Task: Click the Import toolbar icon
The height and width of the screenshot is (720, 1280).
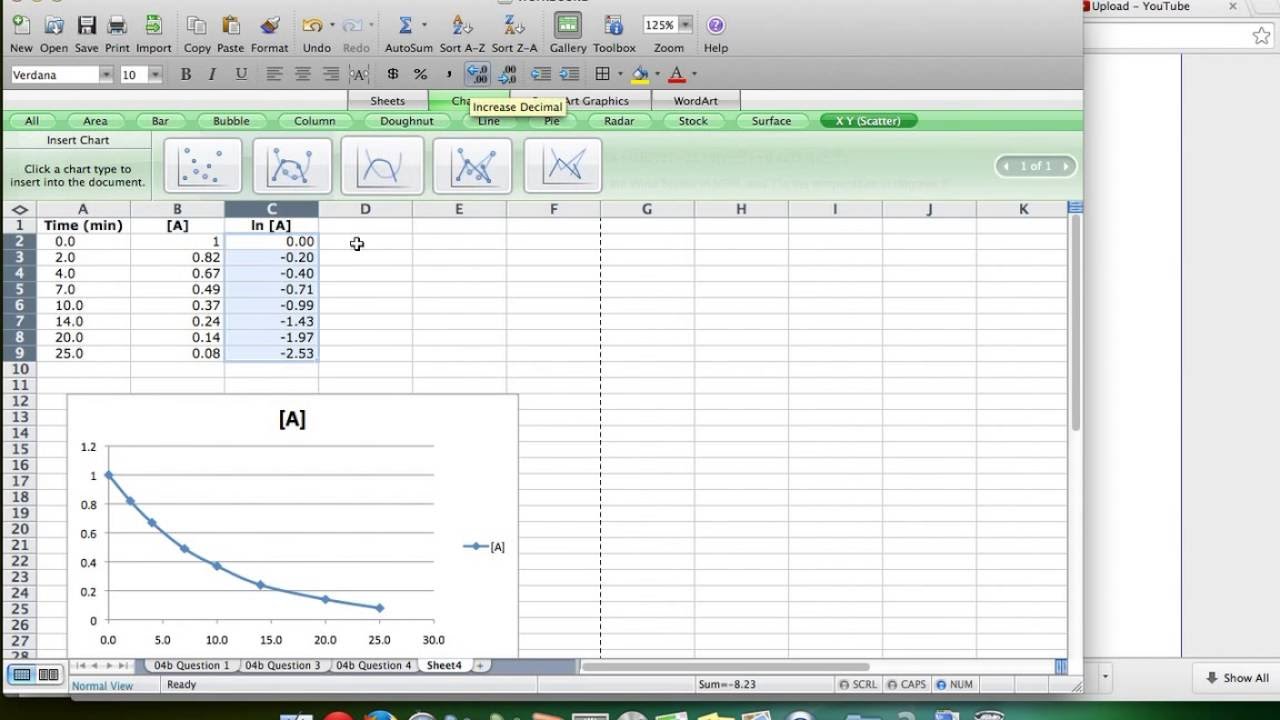Action: click(153, 26)
